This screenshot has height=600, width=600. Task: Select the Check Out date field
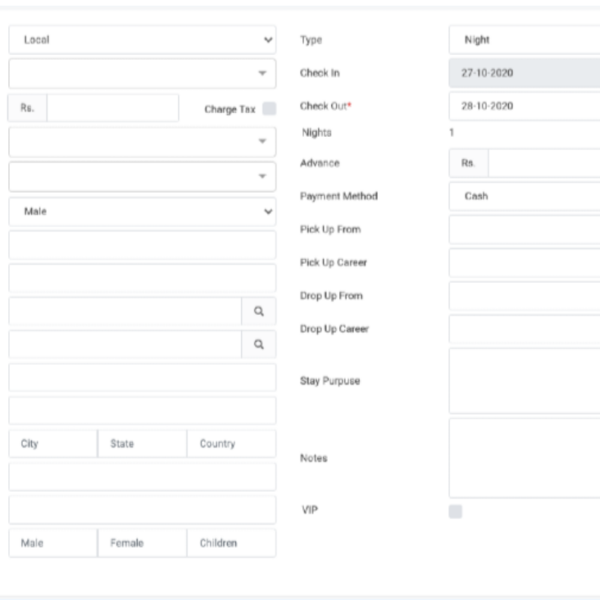tap(525, 106)
